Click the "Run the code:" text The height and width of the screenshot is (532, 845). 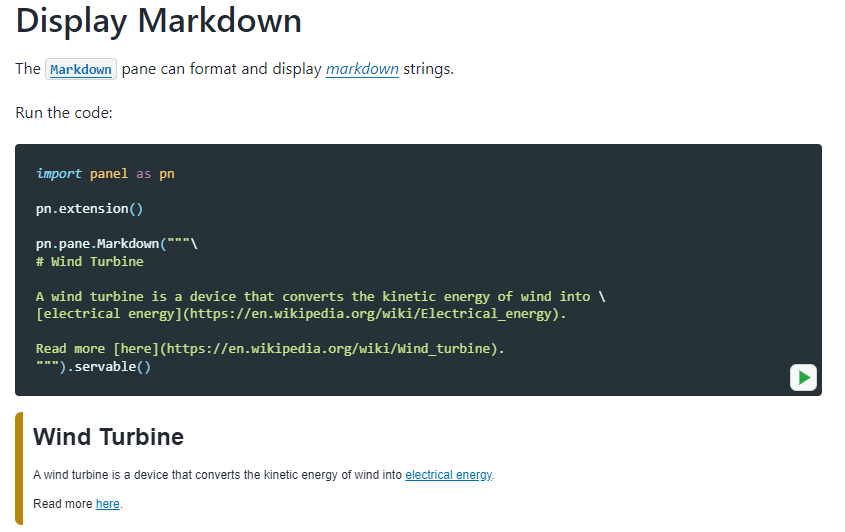64,113
